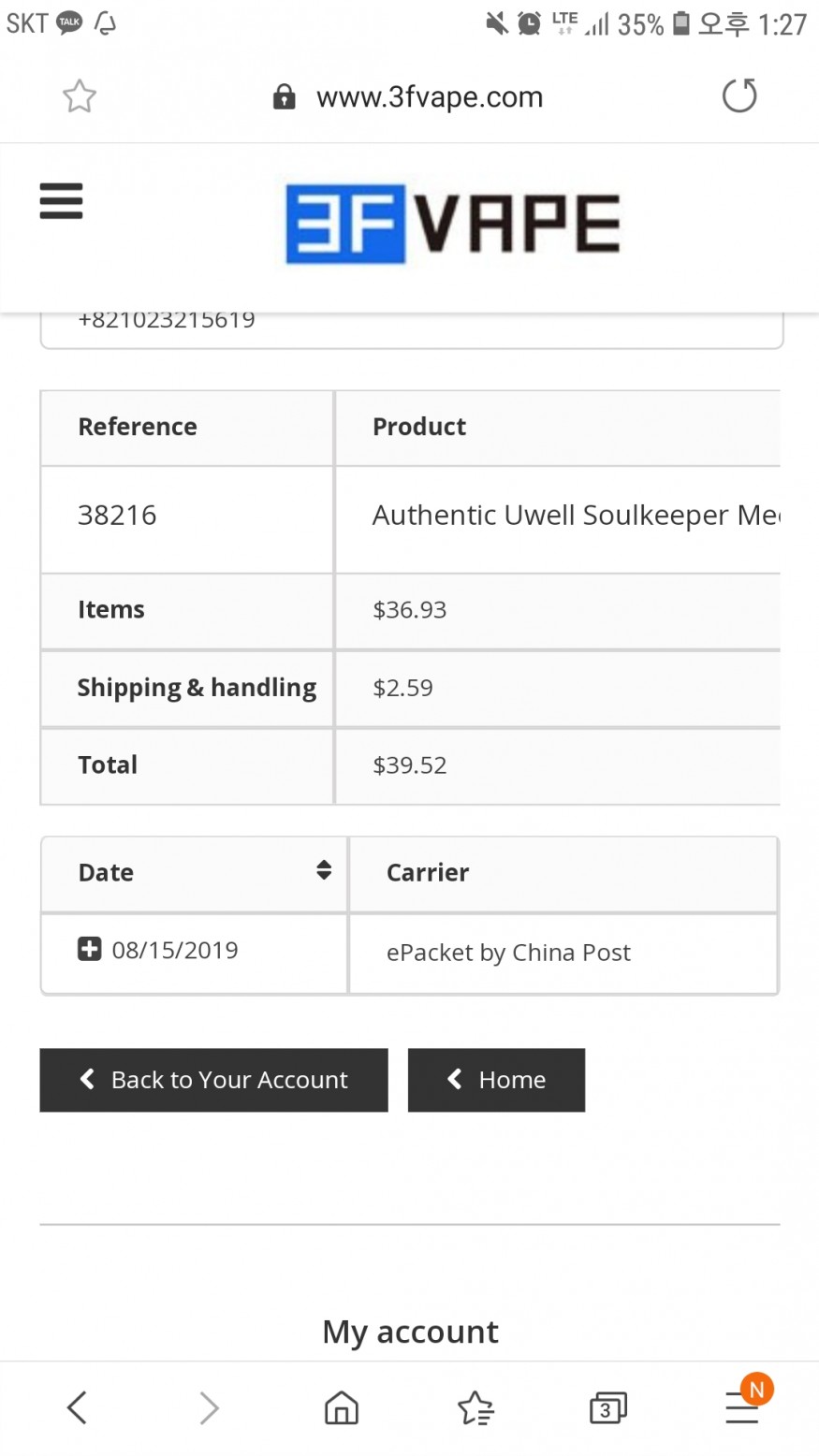Sort by the Date column arrows
The width and height of the screenshot is (819, 1456).
coord(324,870)
